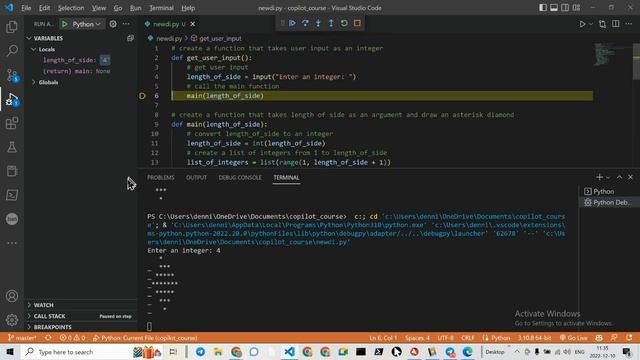
Task: Start debugging with green play button
Action: click(64, 24)
